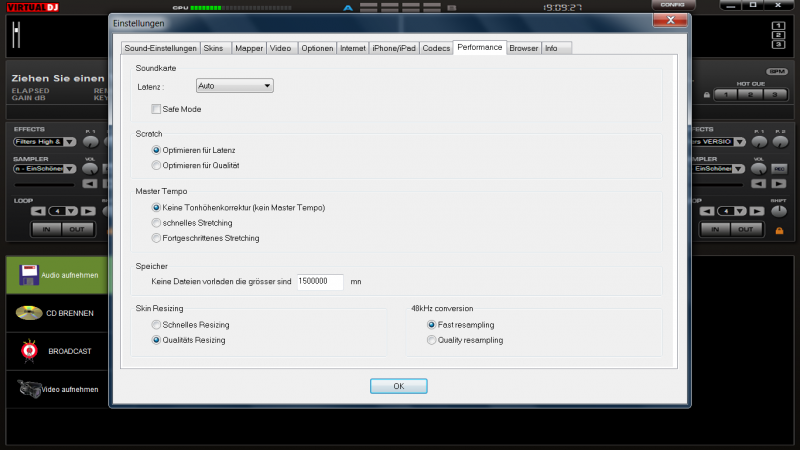Viewport: 800px width, 450px height.
Task: Switch to Optionen tab
Action: click(x=317, y=48)
